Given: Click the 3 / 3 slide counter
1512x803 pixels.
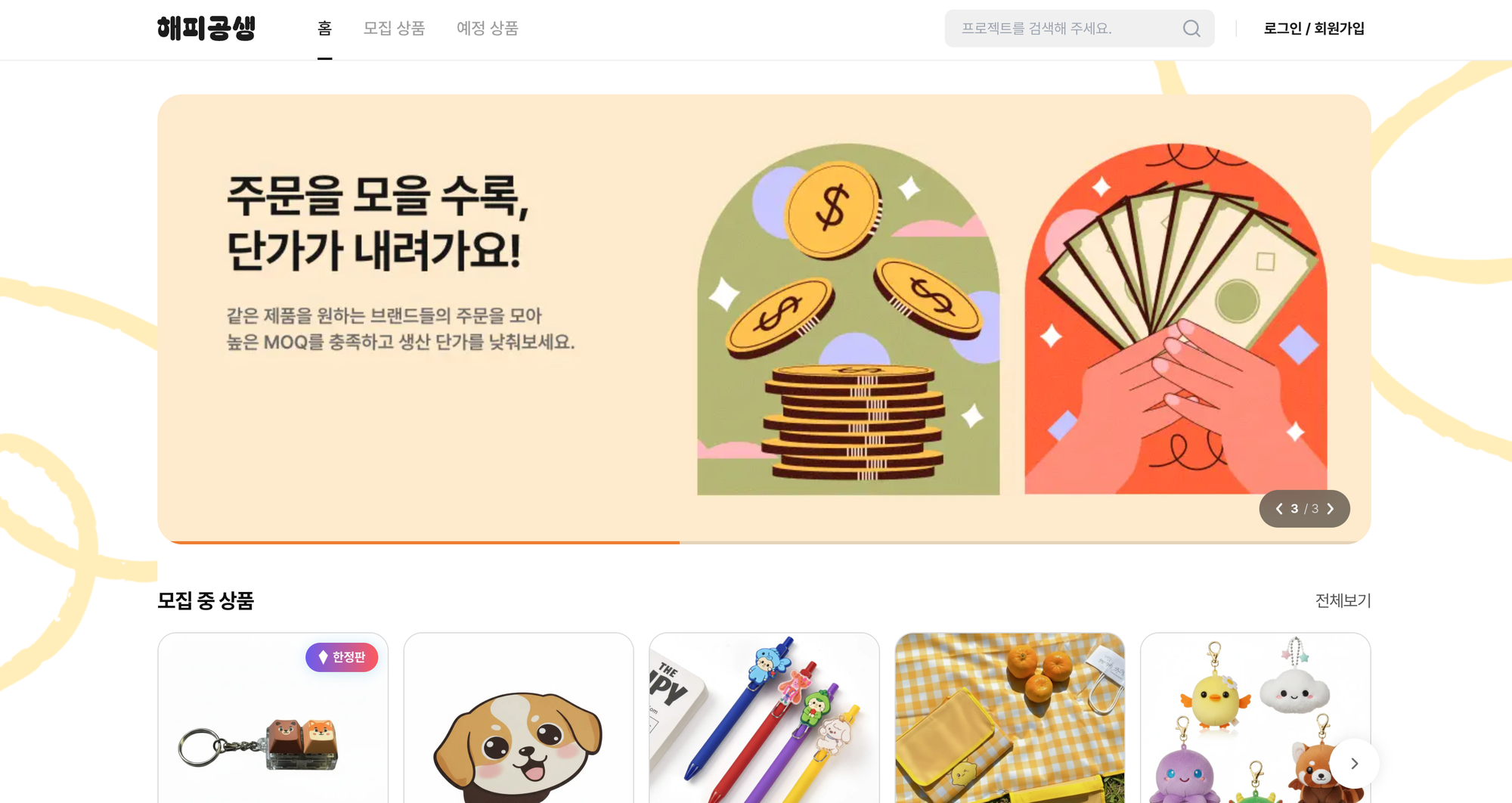Looking at the screenshot, I should click(1305, 509).
